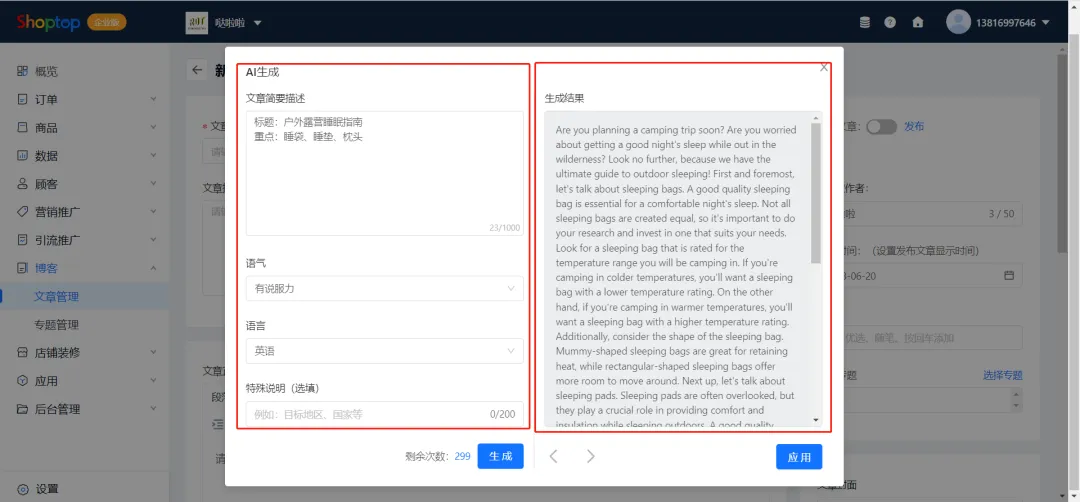Screen dimensions: 1080x502
Task: Open account menu 13816997646
Action: 1012,23
